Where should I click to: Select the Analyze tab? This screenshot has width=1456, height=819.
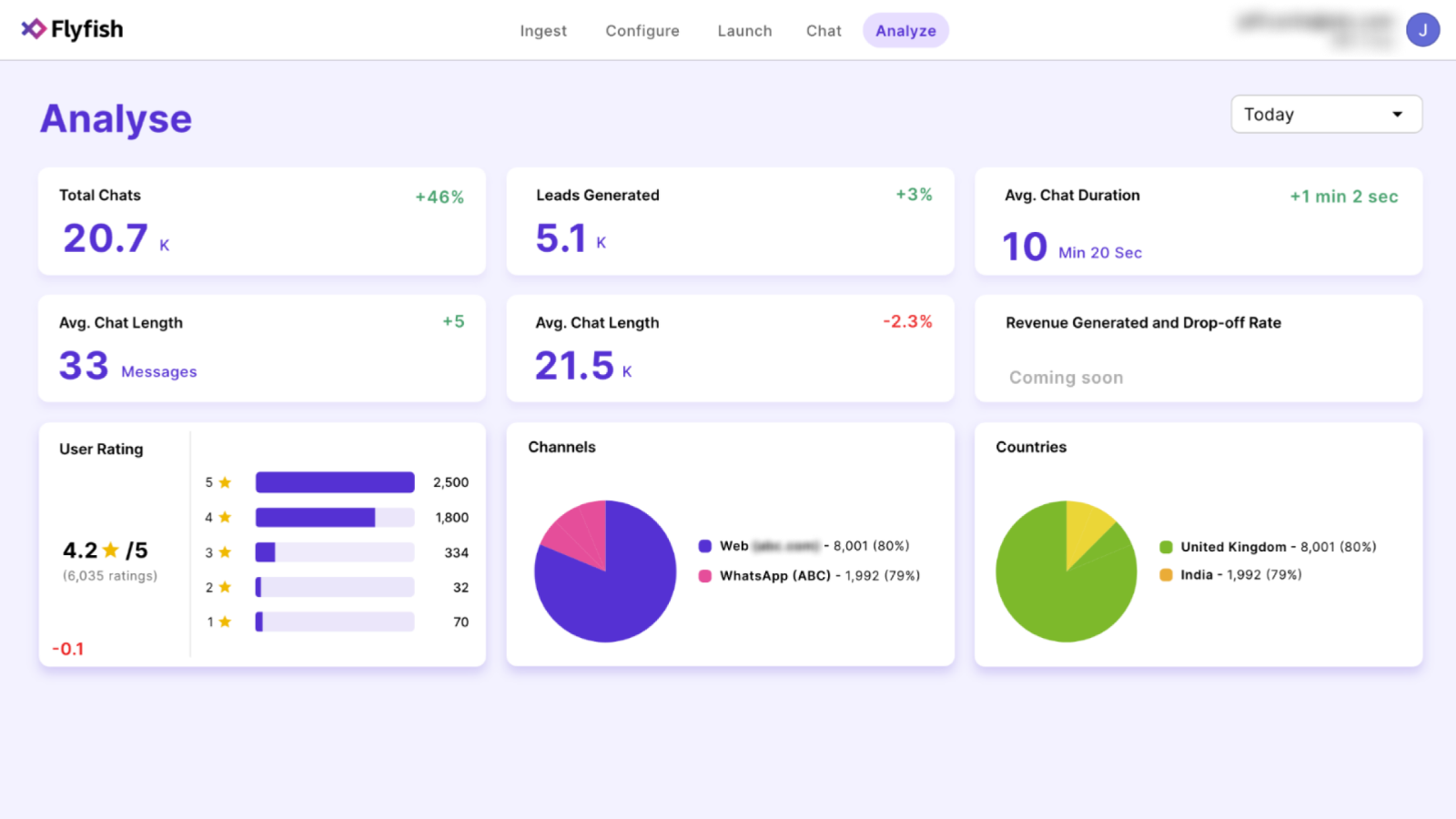pyautogui.click(x=905, y=31)
